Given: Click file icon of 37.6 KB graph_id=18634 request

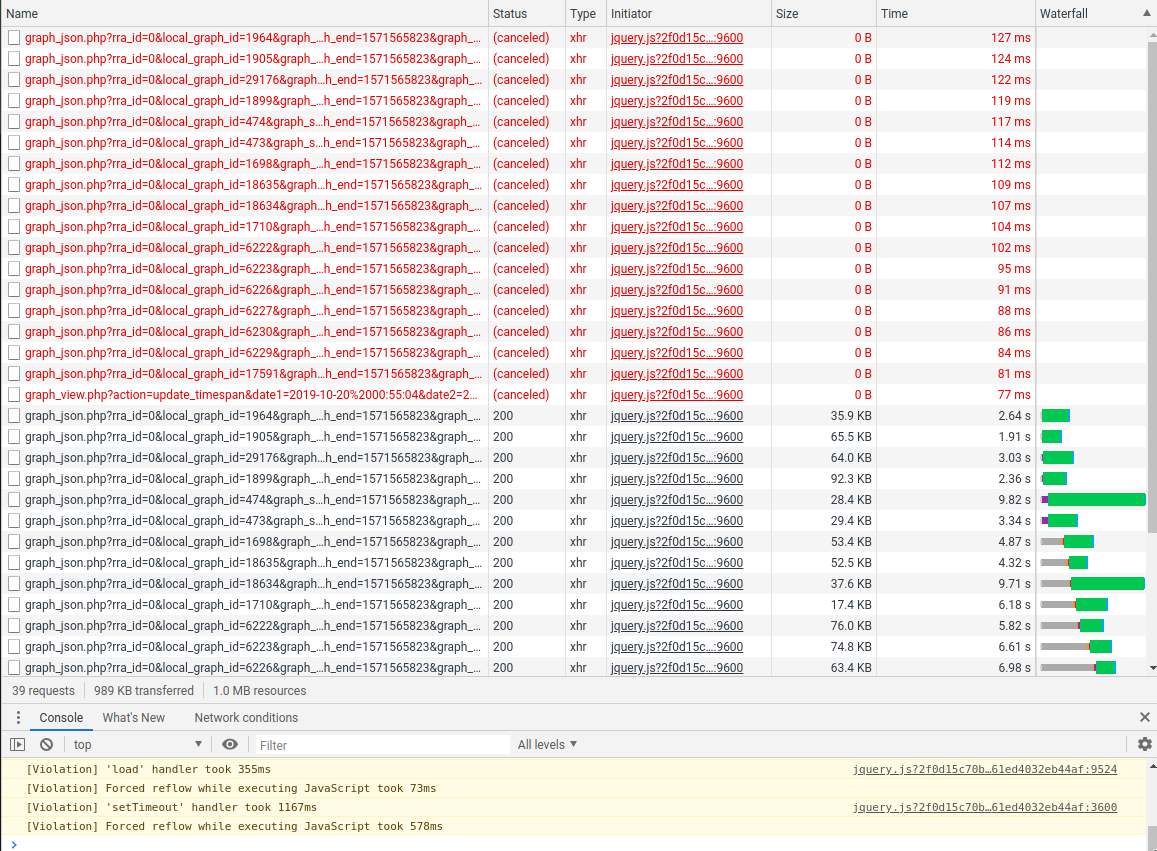Looking at the screenshot, I should click(14, 584).
